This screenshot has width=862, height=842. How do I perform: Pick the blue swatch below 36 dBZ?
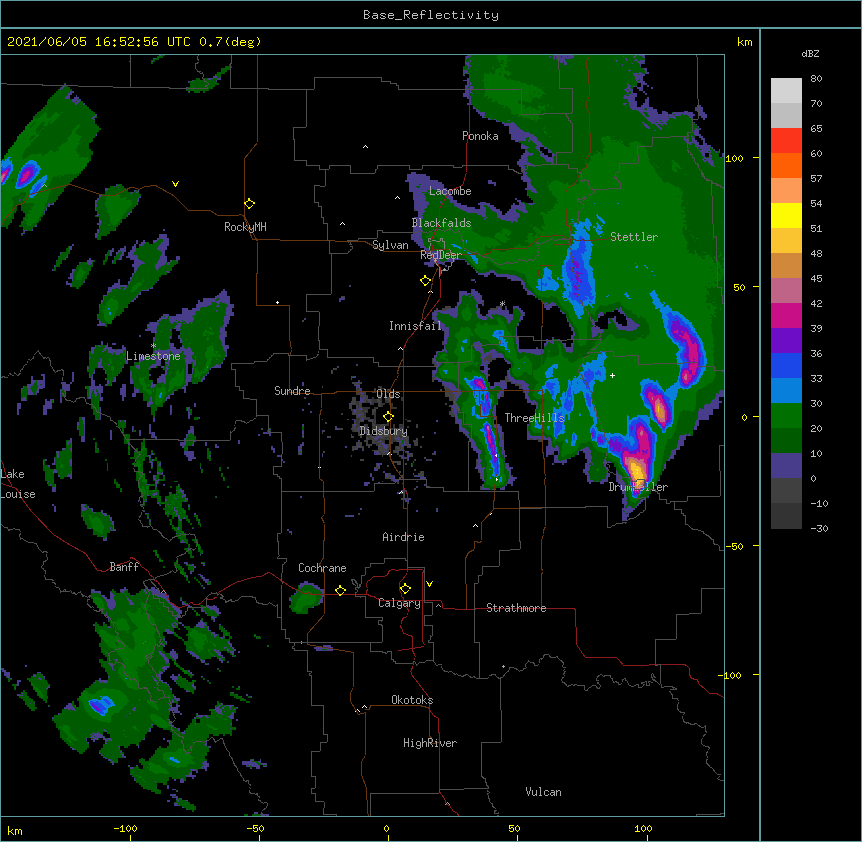(786, 365)
